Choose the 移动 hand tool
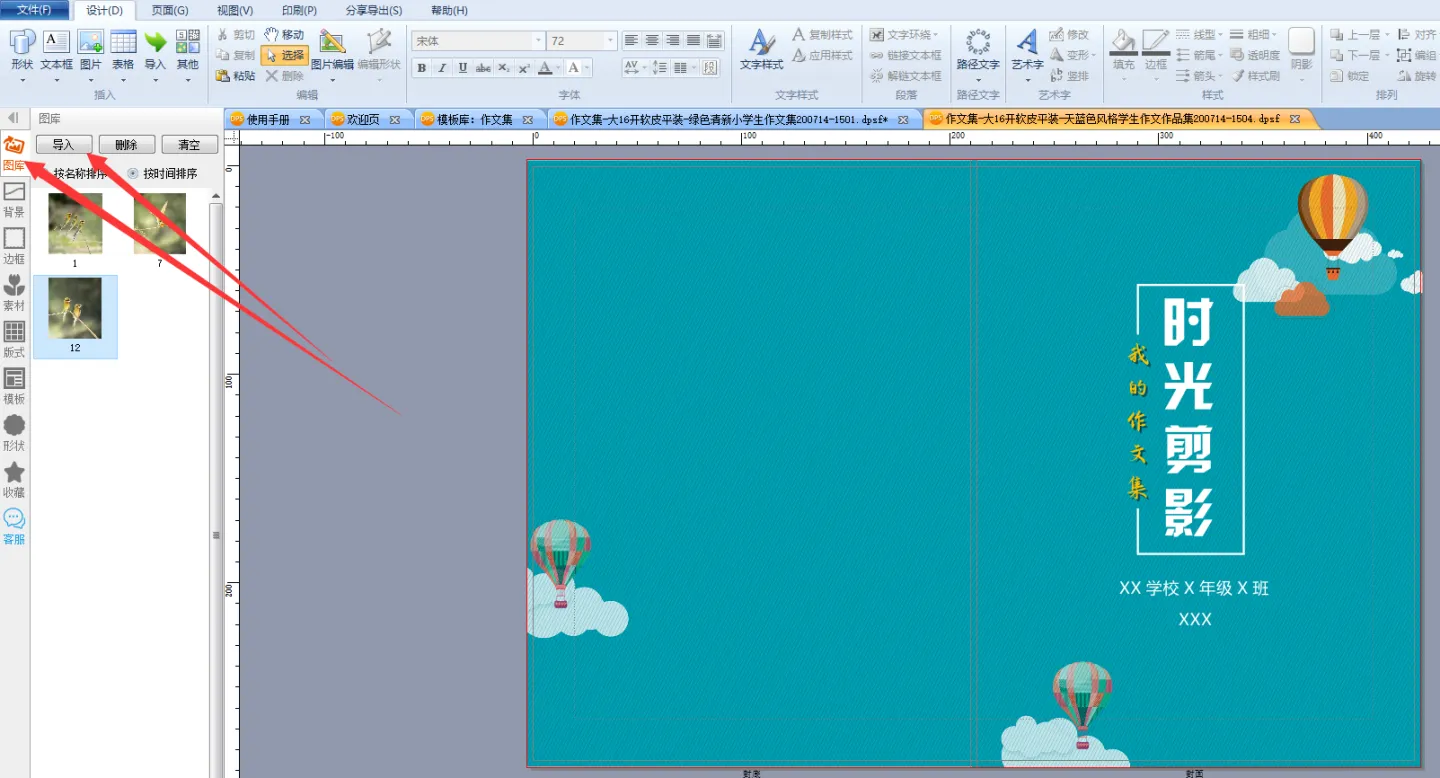 coord(284,35)
